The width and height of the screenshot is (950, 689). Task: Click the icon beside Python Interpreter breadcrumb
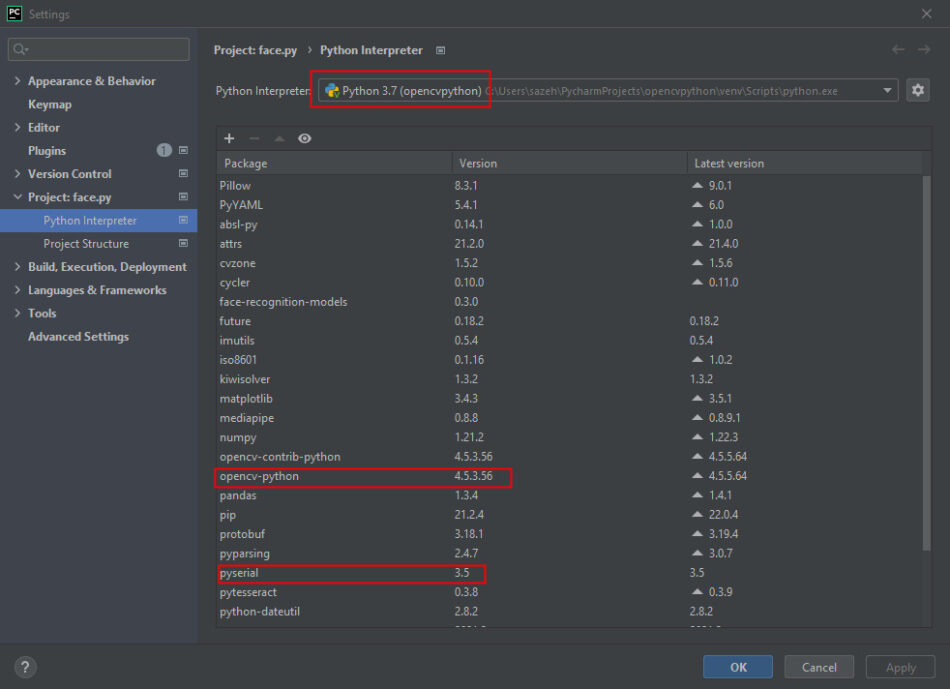click(441, 50)
